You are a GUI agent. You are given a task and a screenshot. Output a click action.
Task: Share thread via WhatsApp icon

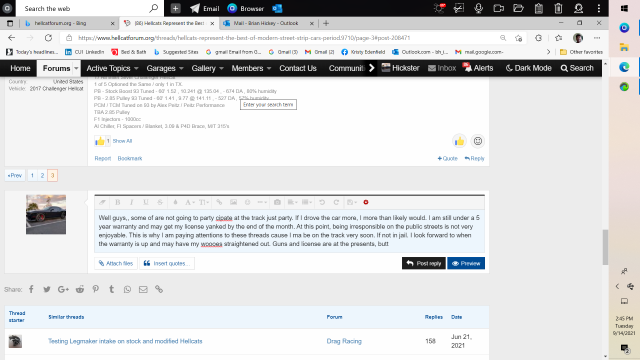click(x=127, y=289)
